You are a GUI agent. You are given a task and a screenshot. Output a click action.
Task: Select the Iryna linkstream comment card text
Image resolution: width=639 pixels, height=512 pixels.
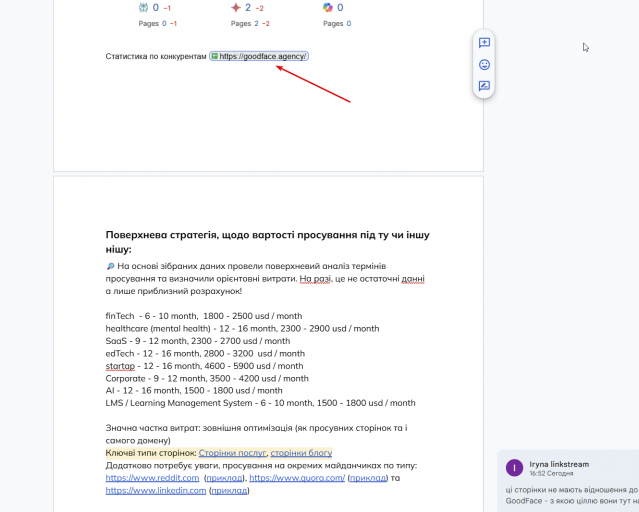[x=572, y=495]
